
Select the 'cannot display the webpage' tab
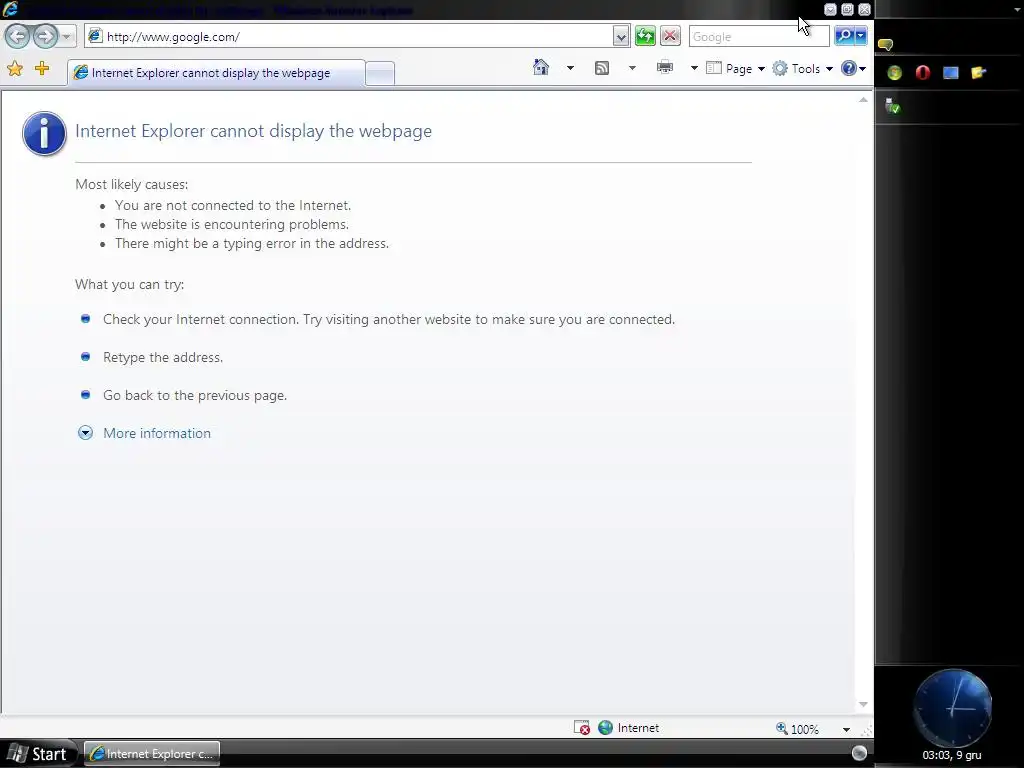[x=216, y=73]
